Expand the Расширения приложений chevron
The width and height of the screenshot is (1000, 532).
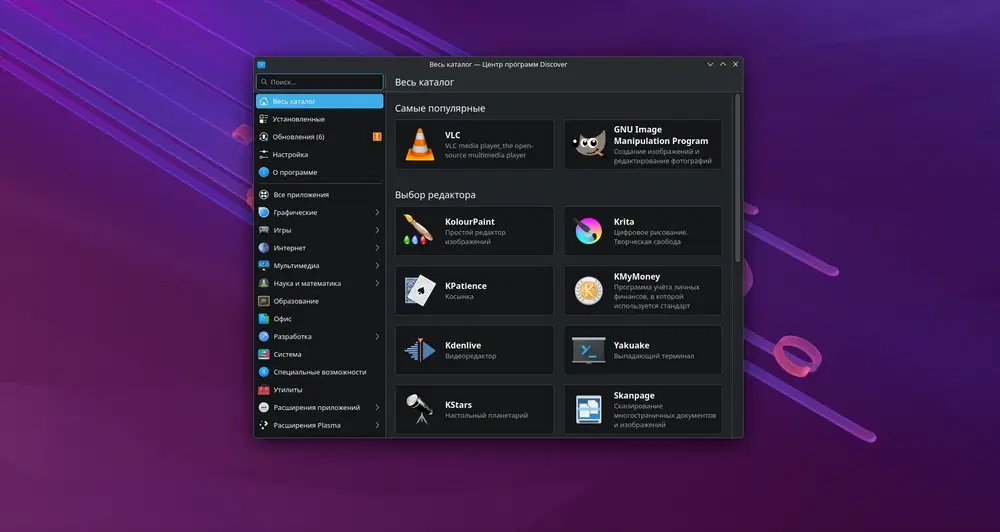377,407
